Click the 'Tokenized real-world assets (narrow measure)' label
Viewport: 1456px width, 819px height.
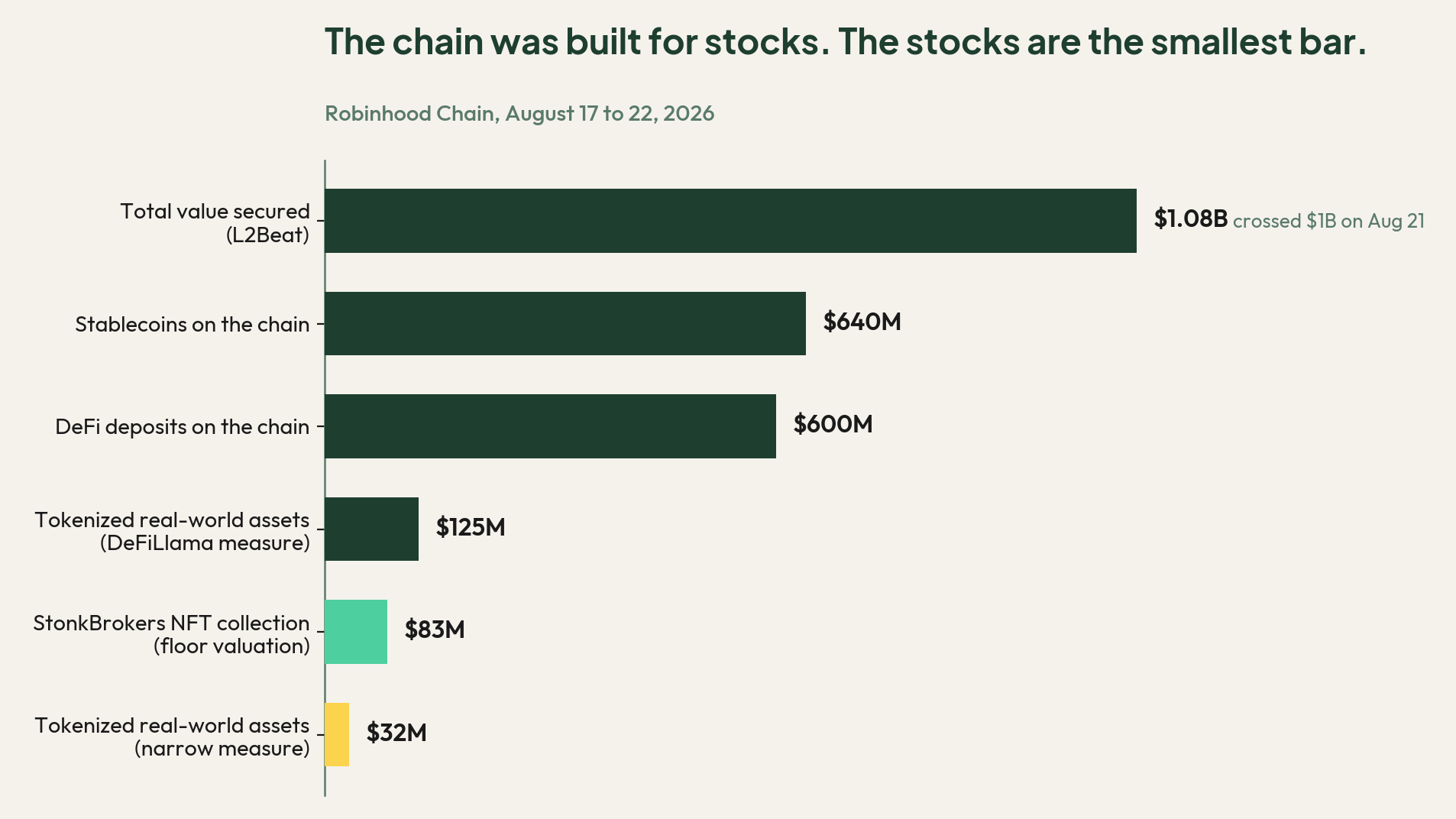click(x=172, y=736)
